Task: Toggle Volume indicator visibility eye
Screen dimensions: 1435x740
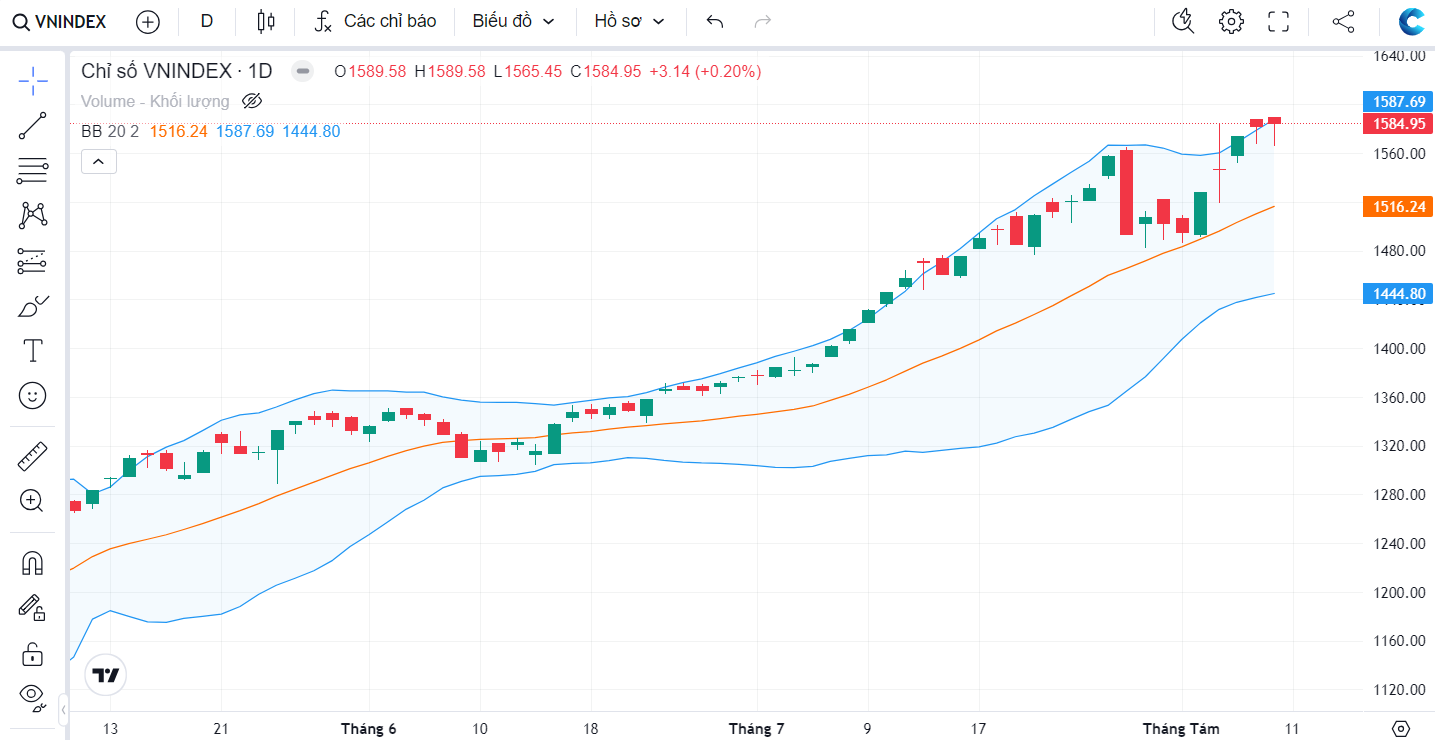Action: pyautogui.click(x=252, y=101)
